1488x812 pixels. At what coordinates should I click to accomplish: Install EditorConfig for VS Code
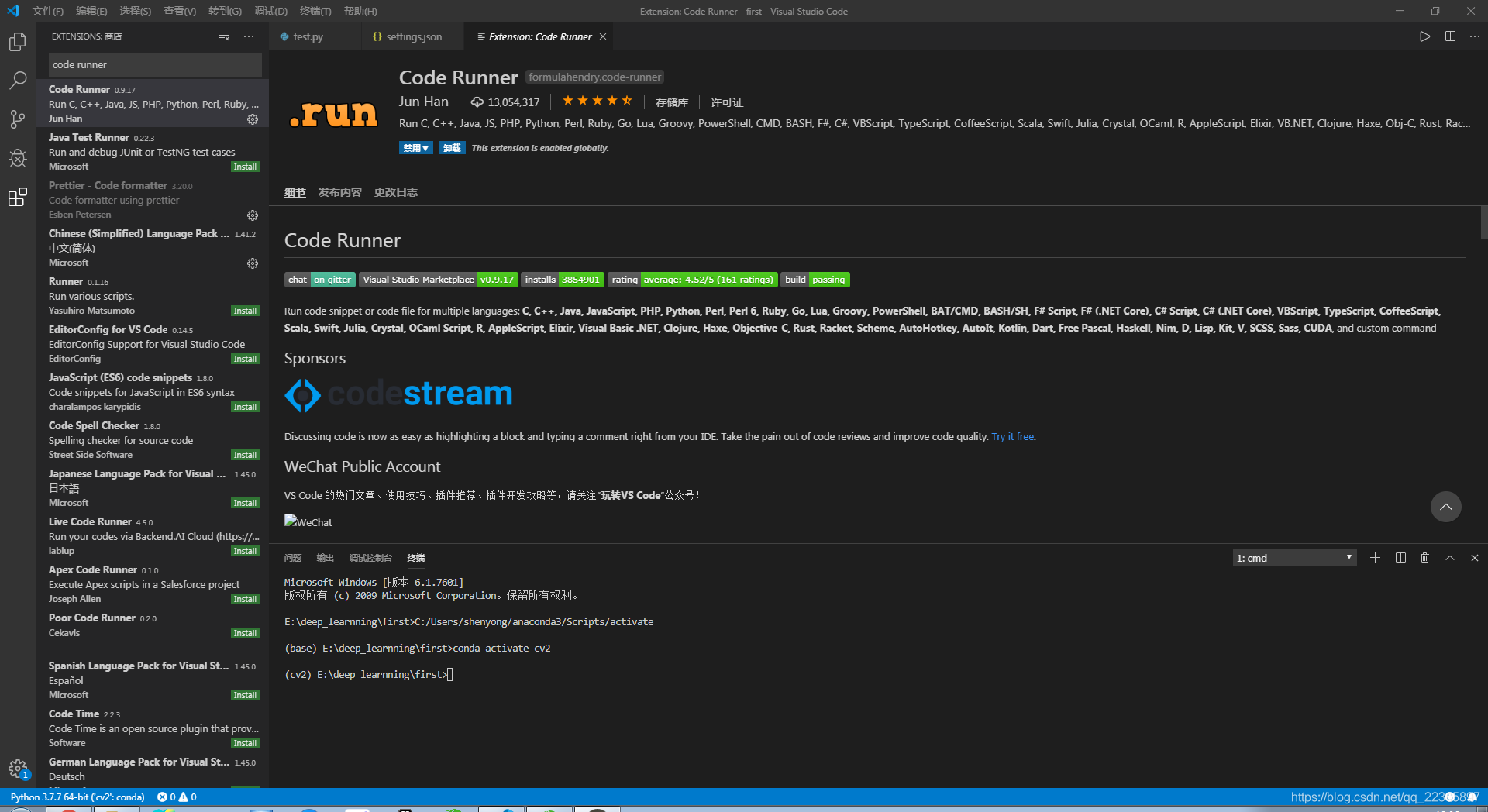(246, 359)
